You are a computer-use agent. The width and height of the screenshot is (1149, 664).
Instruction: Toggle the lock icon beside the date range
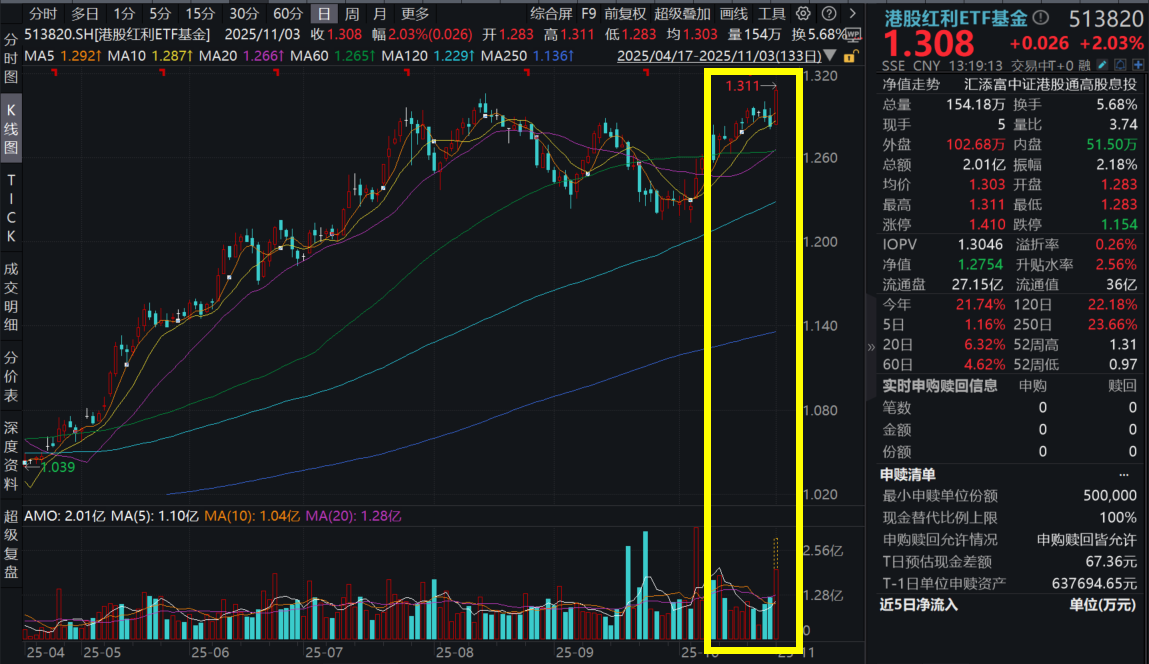849,56
